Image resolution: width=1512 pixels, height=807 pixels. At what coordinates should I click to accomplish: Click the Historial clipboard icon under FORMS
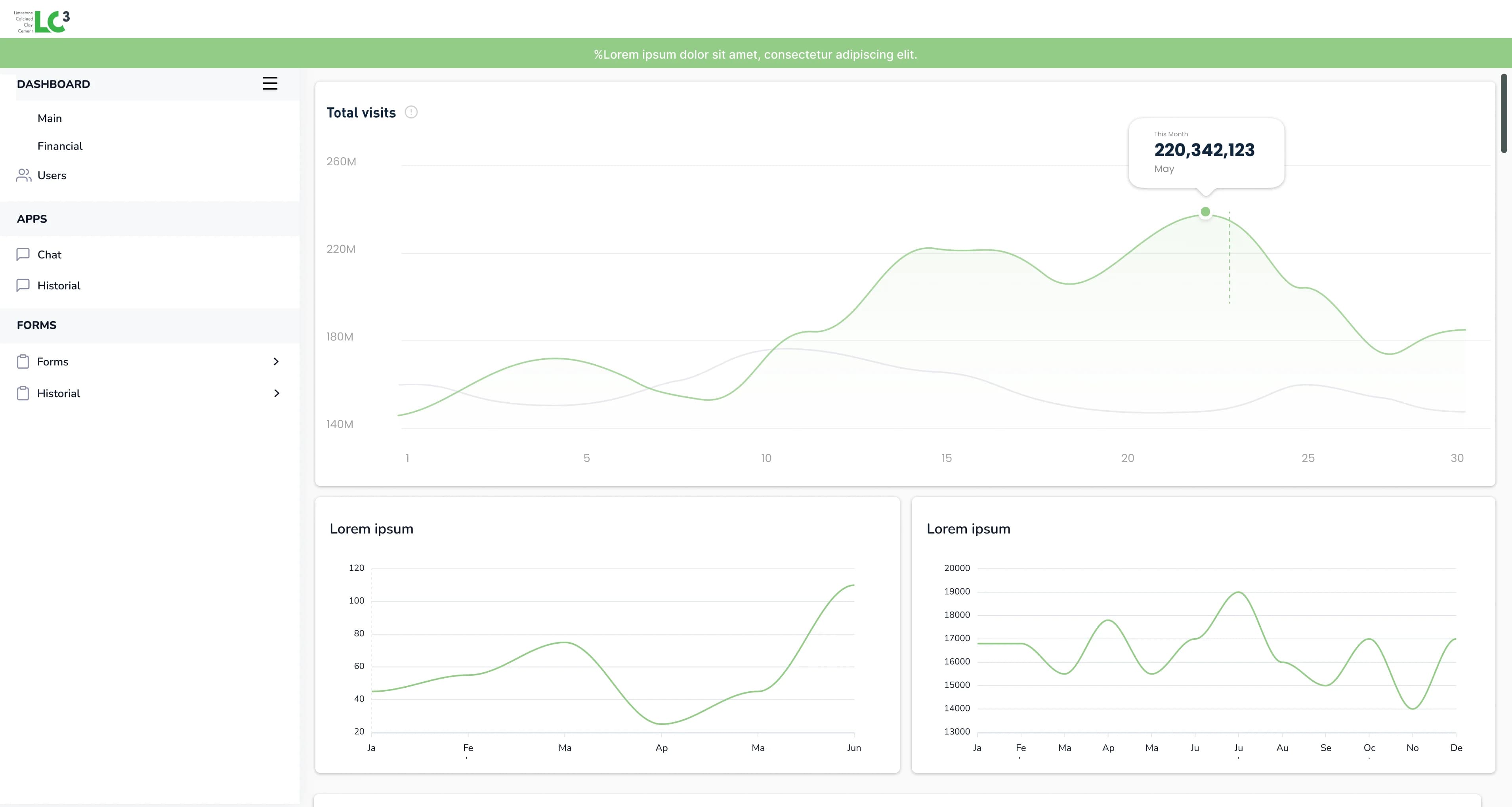pos(23,393)
